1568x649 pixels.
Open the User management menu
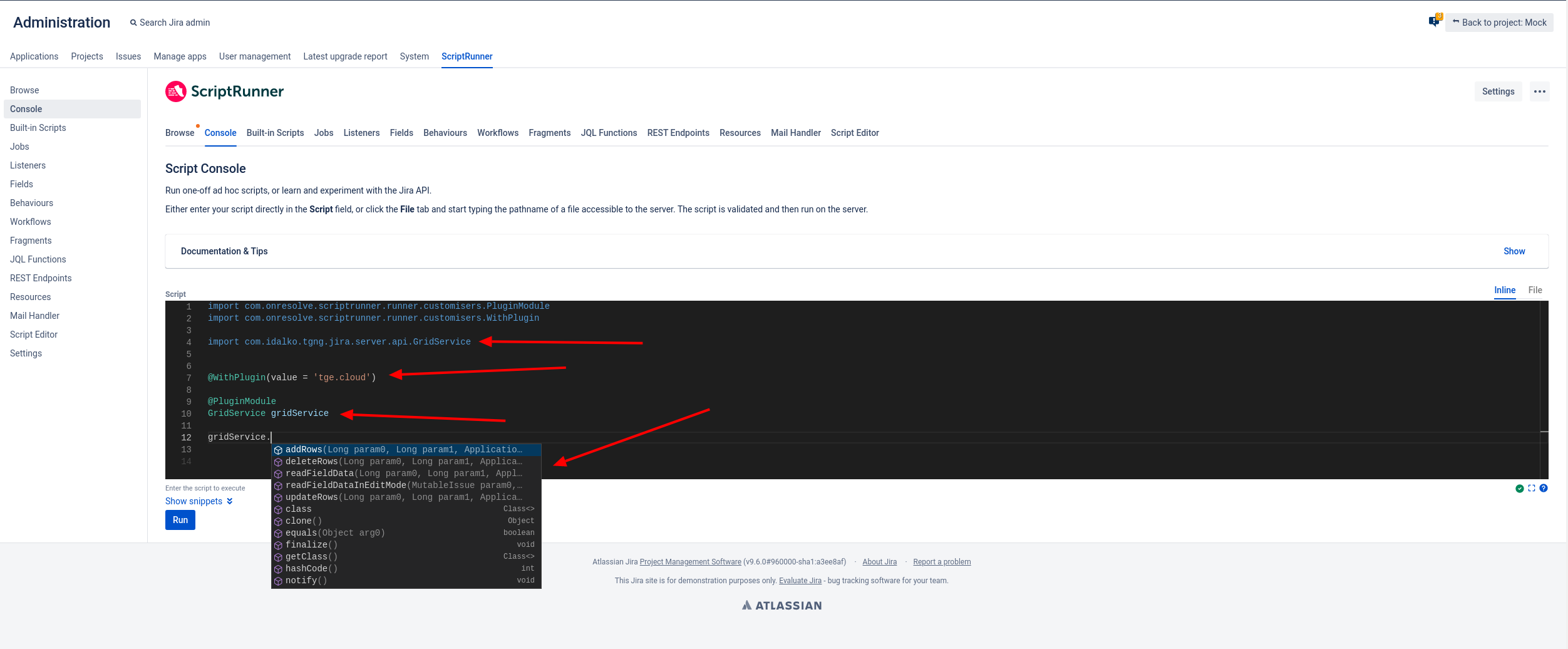pyautogui.click(x=254, y=56)
